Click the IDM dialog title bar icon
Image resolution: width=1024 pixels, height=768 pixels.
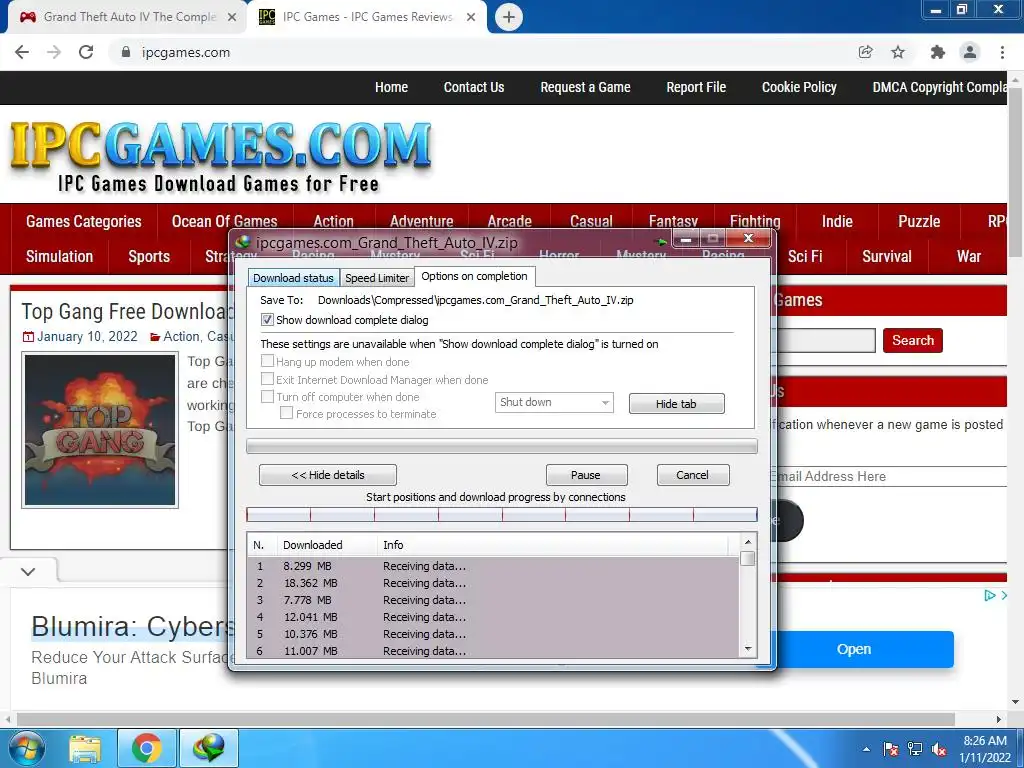(243, 242)
